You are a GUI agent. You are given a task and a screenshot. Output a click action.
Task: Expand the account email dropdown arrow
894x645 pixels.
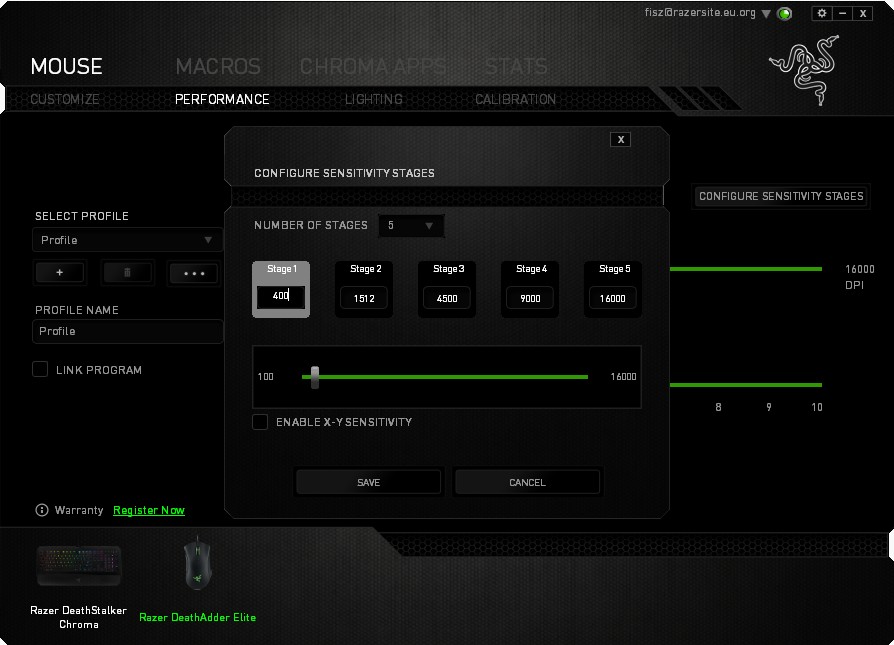[766, 14]
